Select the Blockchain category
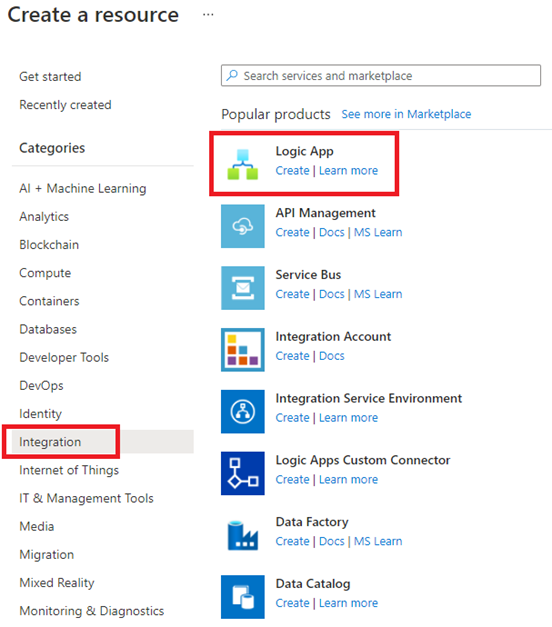 point(49,245)
